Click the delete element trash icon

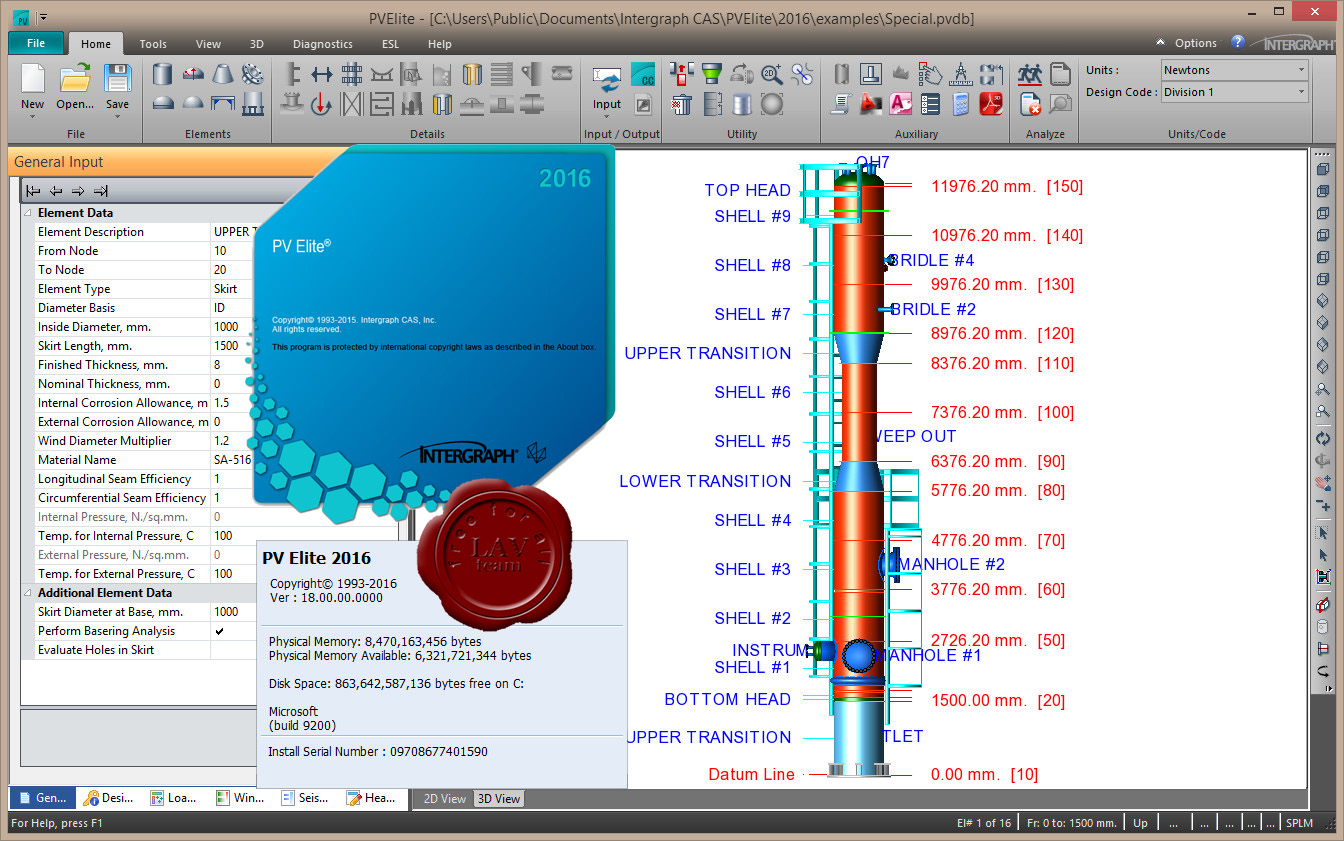point(681,103)
